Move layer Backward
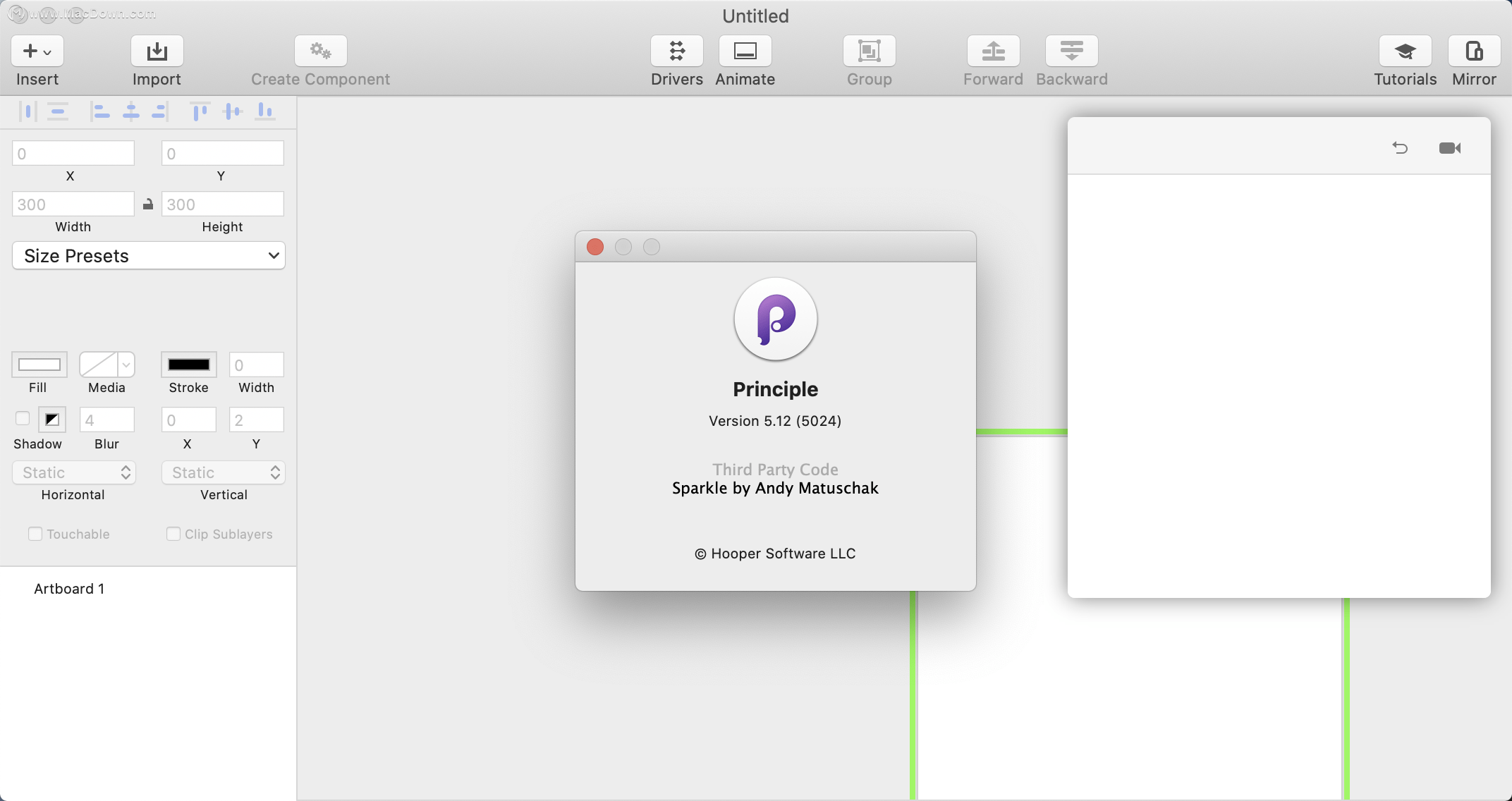 click(1072, 51)
